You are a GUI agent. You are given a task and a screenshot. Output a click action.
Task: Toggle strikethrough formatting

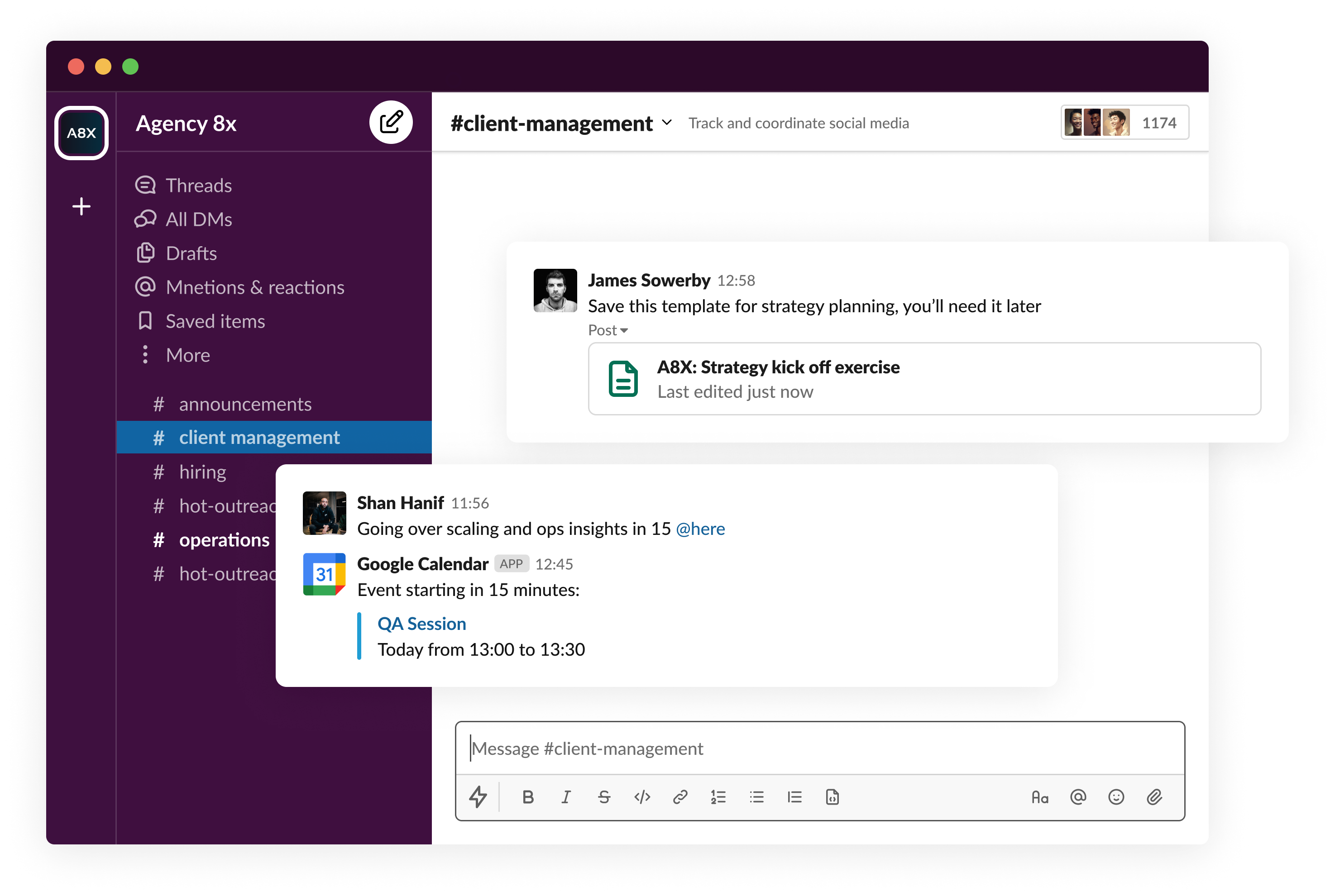pos(604,796)
